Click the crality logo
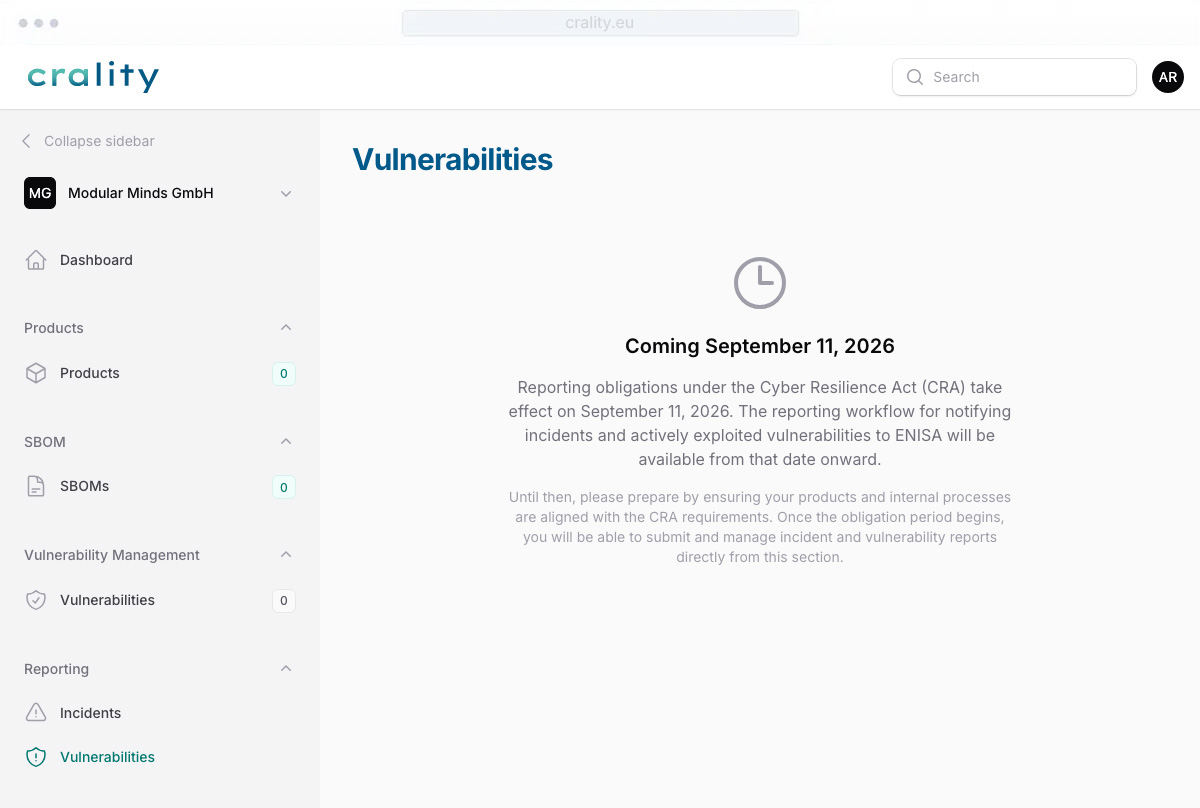Screen dimensions: 1200x808 (x=93, y=77)
